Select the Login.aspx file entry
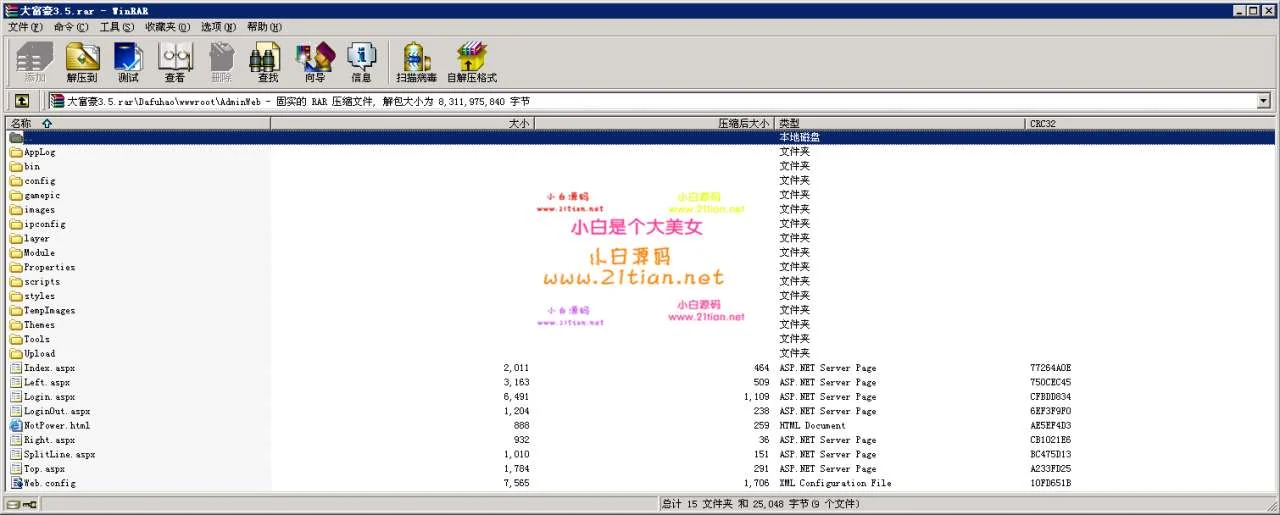Viewport: 1280px width, 515px height. [x=49, y=397]
